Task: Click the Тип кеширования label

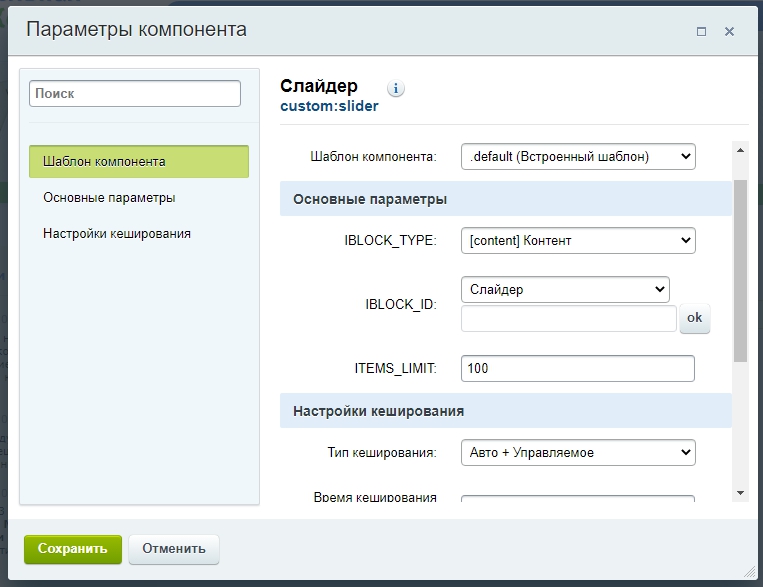Action: [x=382, y=453]
